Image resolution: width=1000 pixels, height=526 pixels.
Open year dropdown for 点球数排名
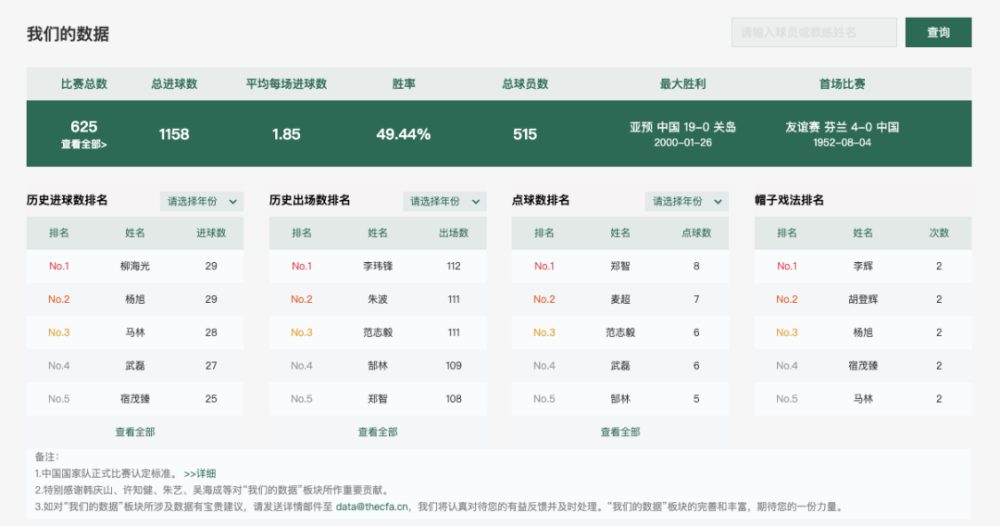click(687, 201)
